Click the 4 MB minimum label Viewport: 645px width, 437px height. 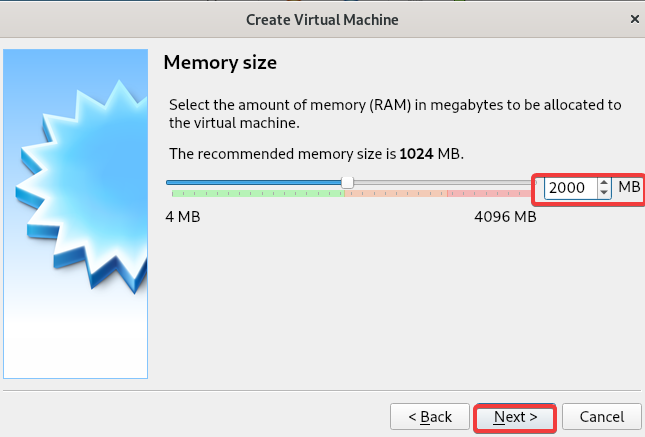point(183,217)
